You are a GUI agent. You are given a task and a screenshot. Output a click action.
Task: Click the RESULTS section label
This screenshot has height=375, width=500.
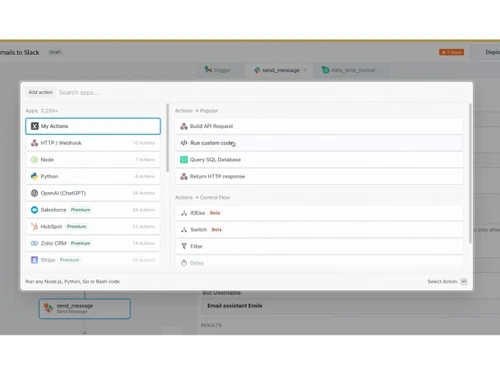[x=211, y=325]
